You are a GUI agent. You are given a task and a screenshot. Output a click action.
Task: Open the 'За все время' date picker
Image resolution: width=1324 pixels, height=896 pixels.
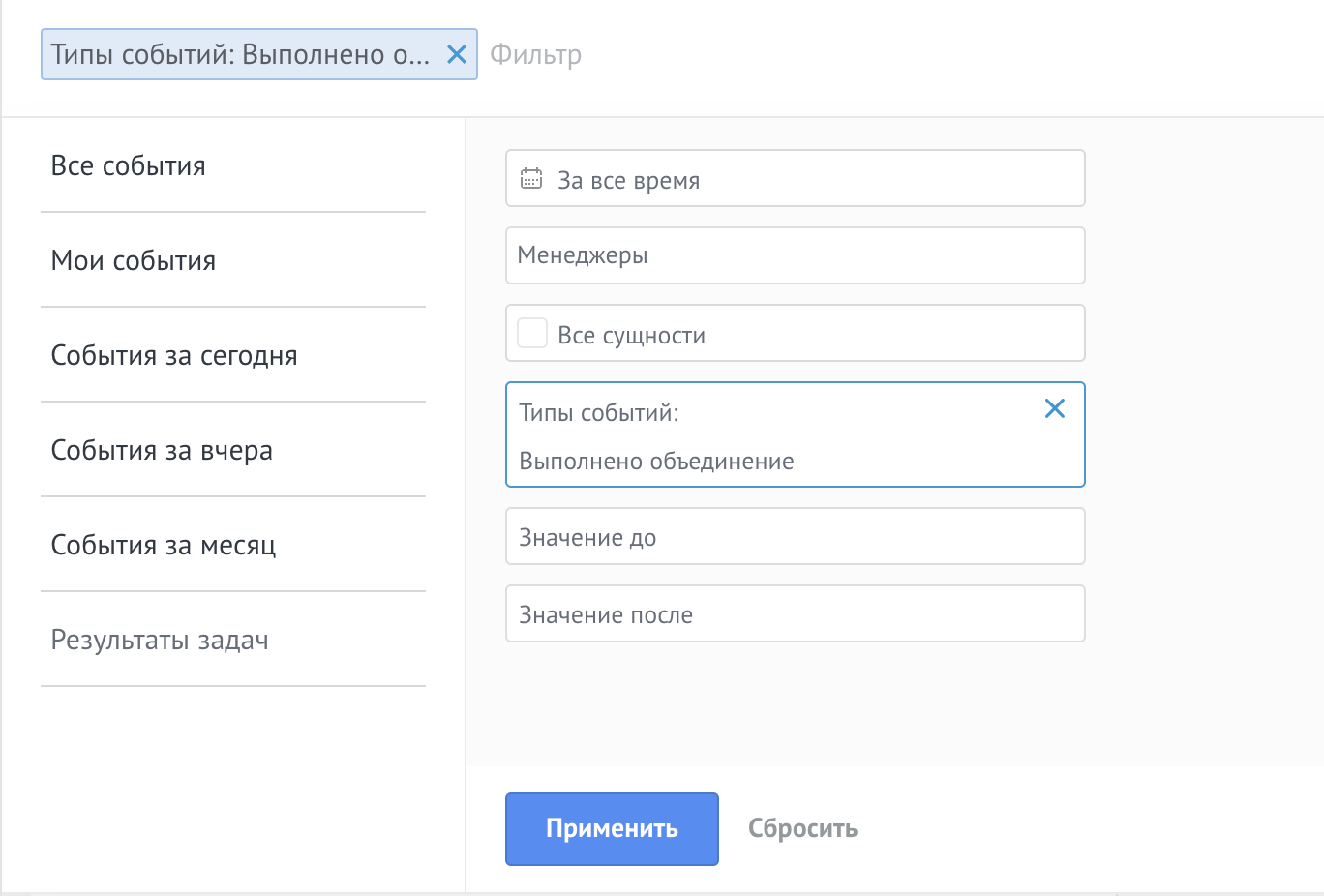pos(796,178)
